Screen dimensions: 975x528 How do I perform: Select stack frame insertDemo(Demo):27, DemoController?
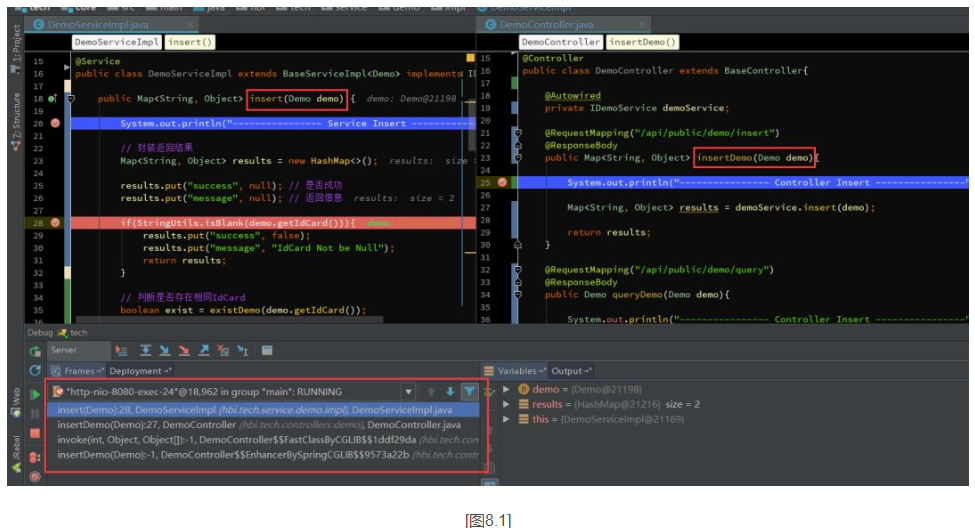tap(264, 425)
